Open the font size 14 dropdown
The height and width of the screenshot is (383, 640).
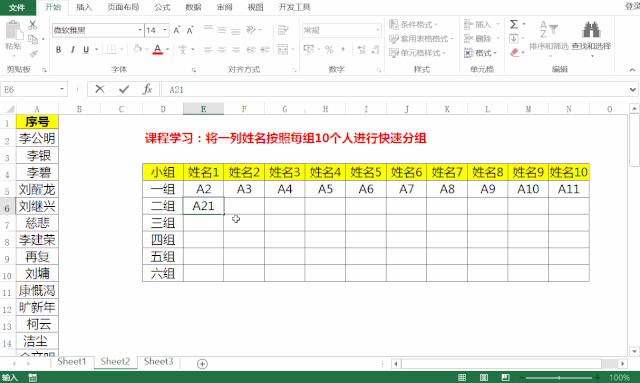(165, 30)
